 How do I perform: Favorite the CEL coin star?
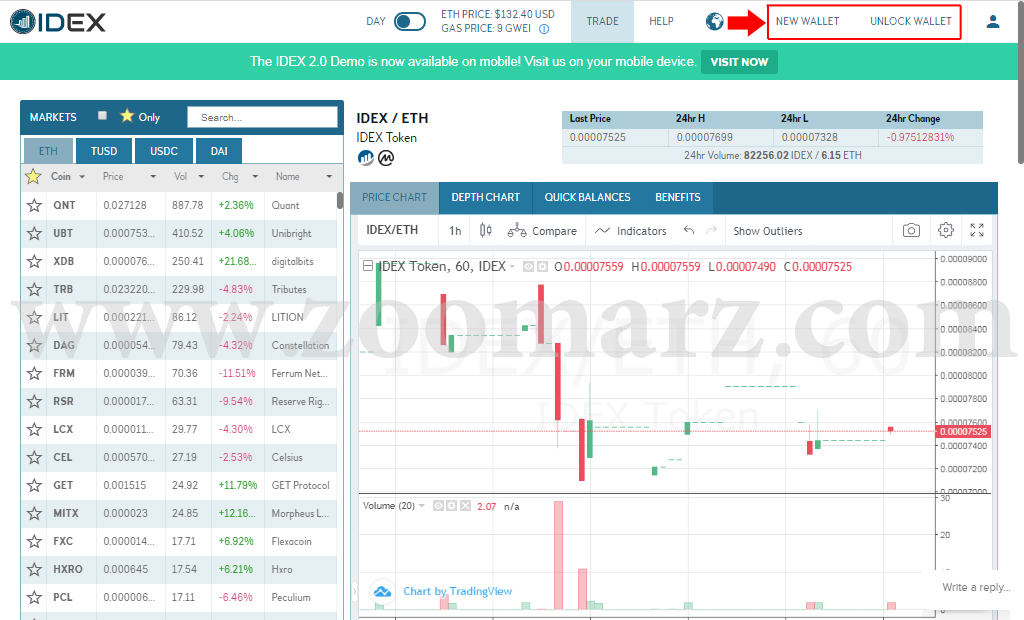[34, 457]
